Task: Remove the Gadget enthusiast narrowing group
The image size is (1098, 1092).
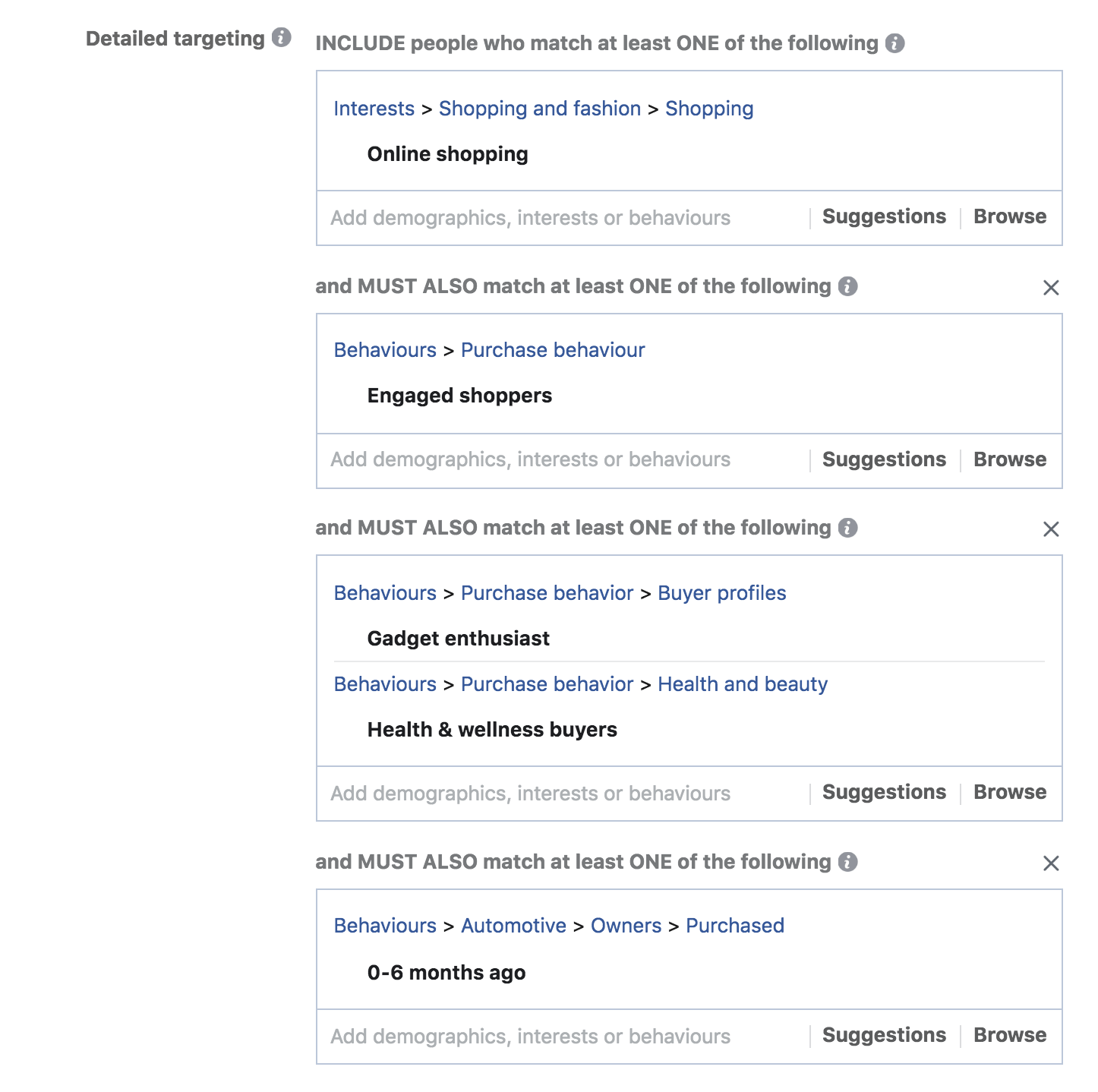Action: [x=1051, y=529]
